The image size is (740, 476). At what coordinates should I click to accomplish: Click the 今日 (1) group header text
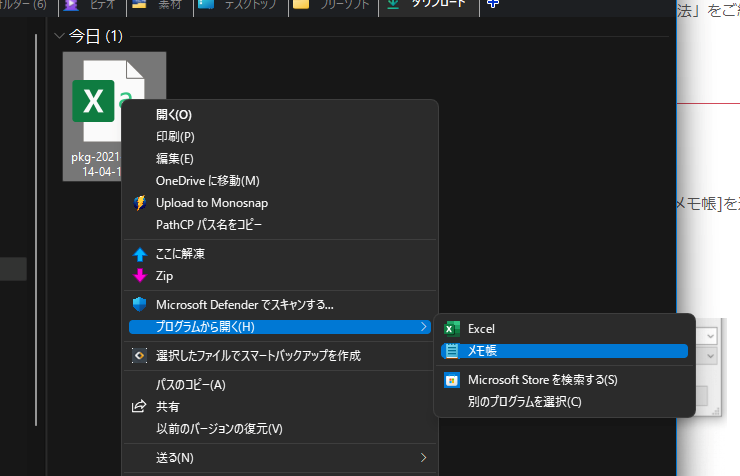(96, 36)
